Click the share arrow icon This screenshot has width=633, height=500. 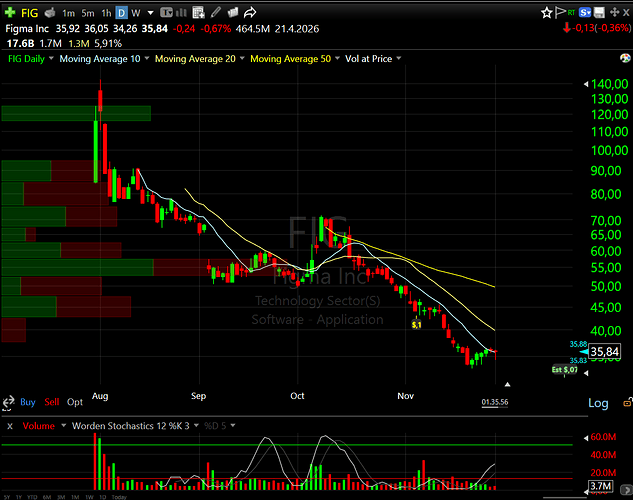[x=250, y=13]
